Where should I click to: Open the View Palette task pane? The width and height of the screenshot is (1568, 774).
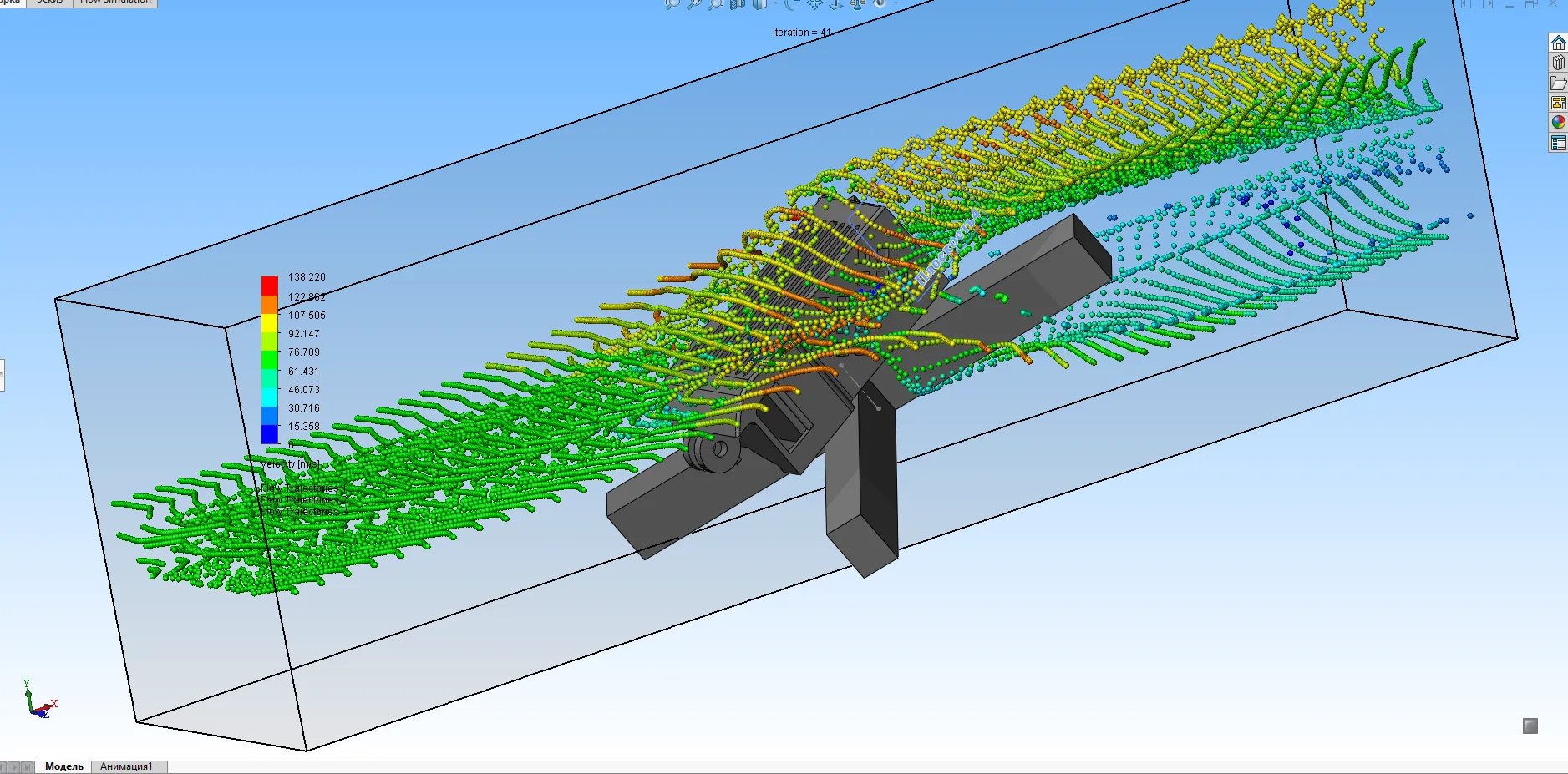click(1558, 103)
